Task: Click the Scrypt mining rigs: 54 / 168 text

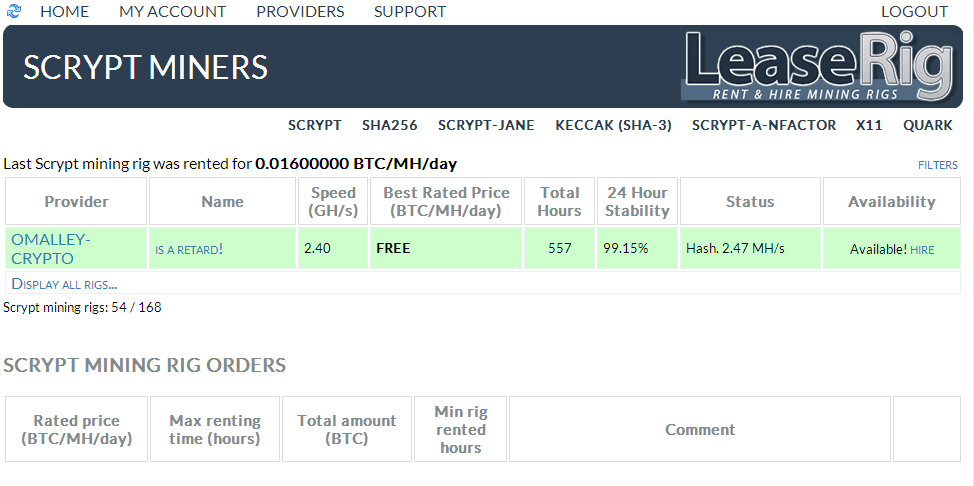Action: click(x=83, y=307)
